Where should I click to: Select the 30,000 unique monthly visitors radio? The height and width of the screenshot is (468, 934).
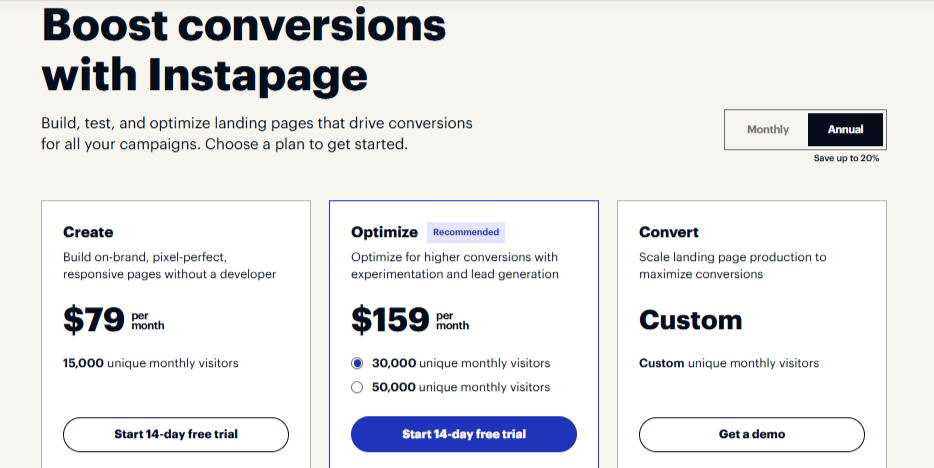click(357, 363)
